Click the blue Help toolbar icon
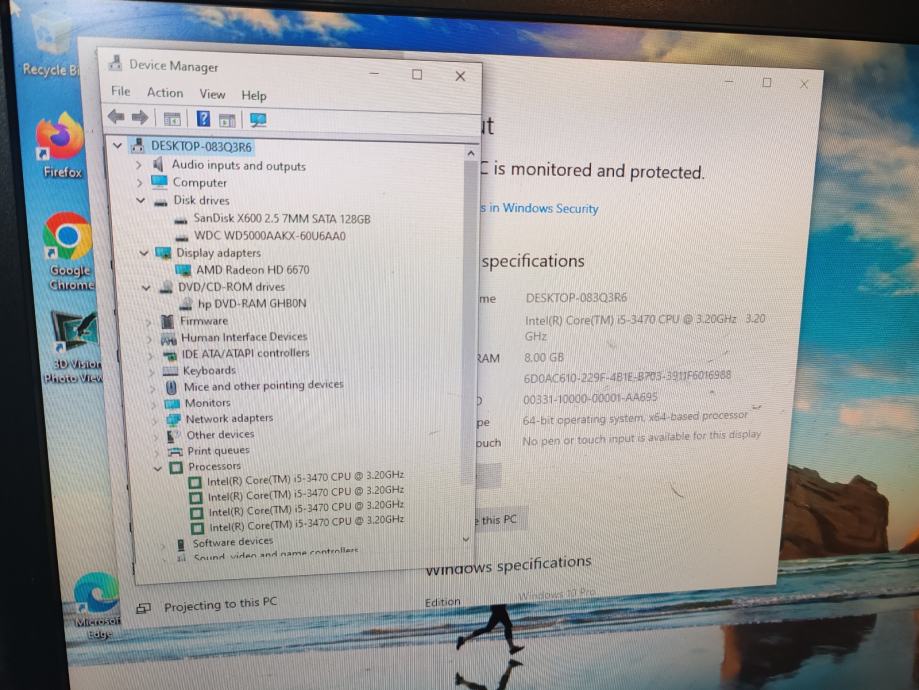919x690 pixels. (203, 119)
